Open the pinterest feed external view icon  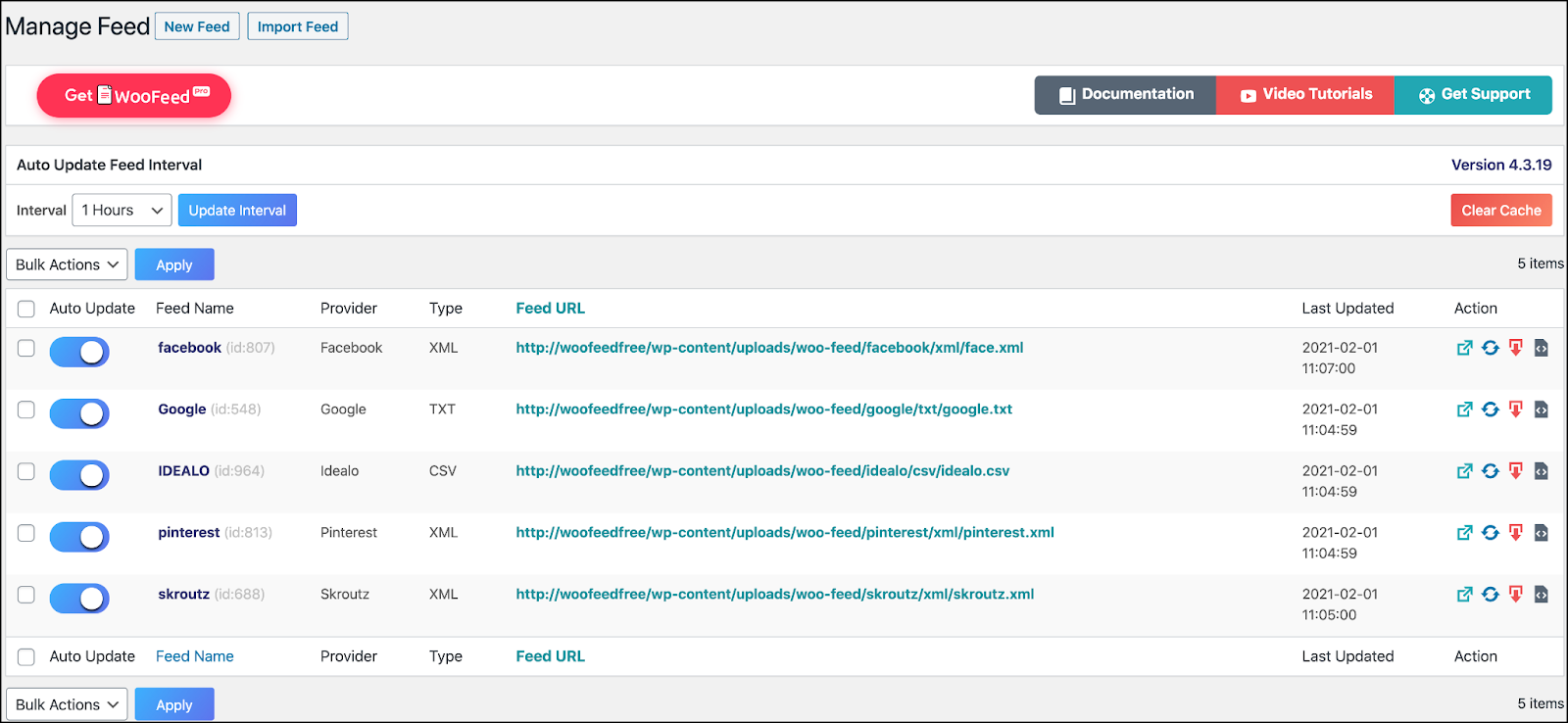click(1464, 533)
